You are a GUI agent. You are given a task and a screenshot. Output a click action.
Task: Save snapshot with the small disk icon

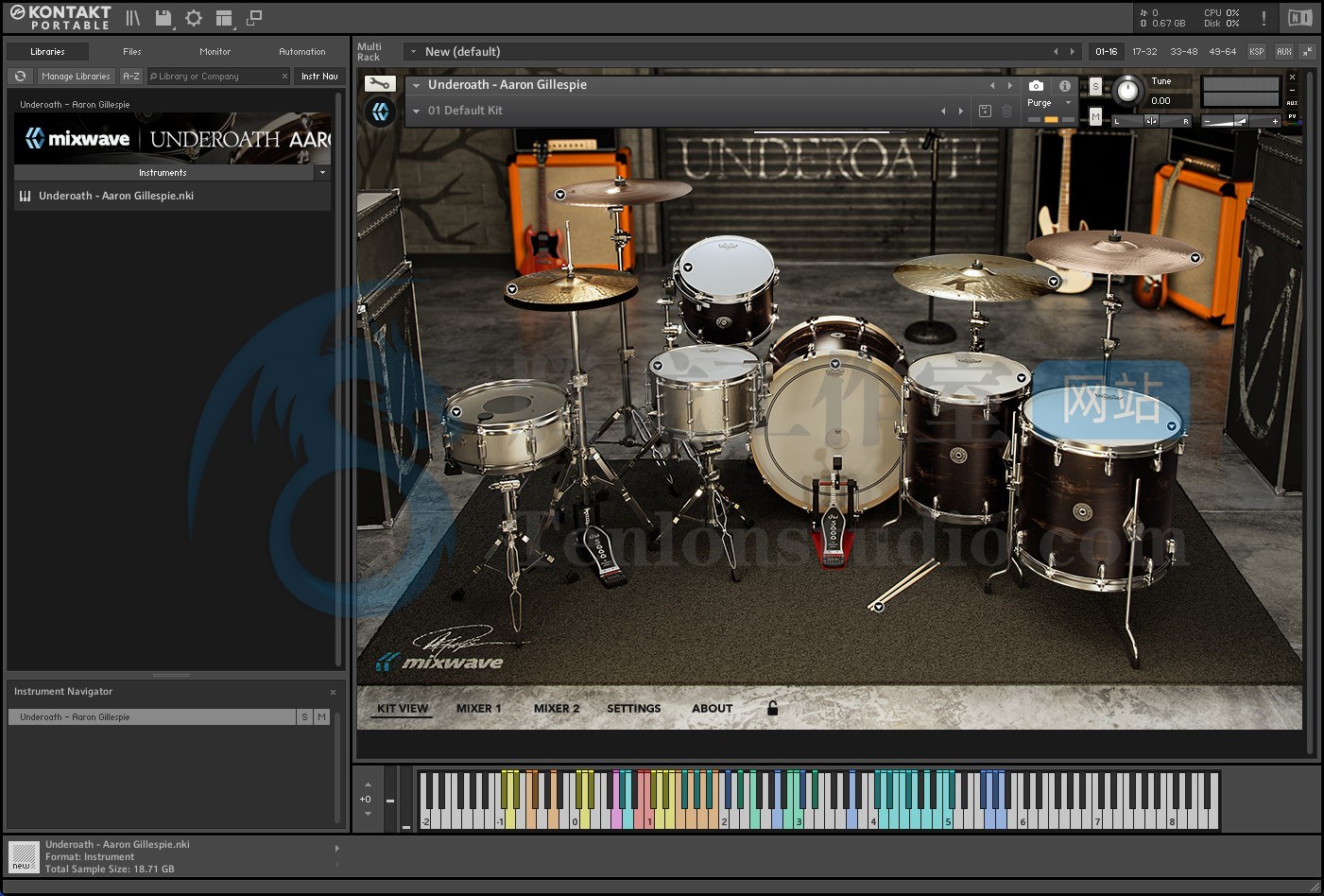985,111
